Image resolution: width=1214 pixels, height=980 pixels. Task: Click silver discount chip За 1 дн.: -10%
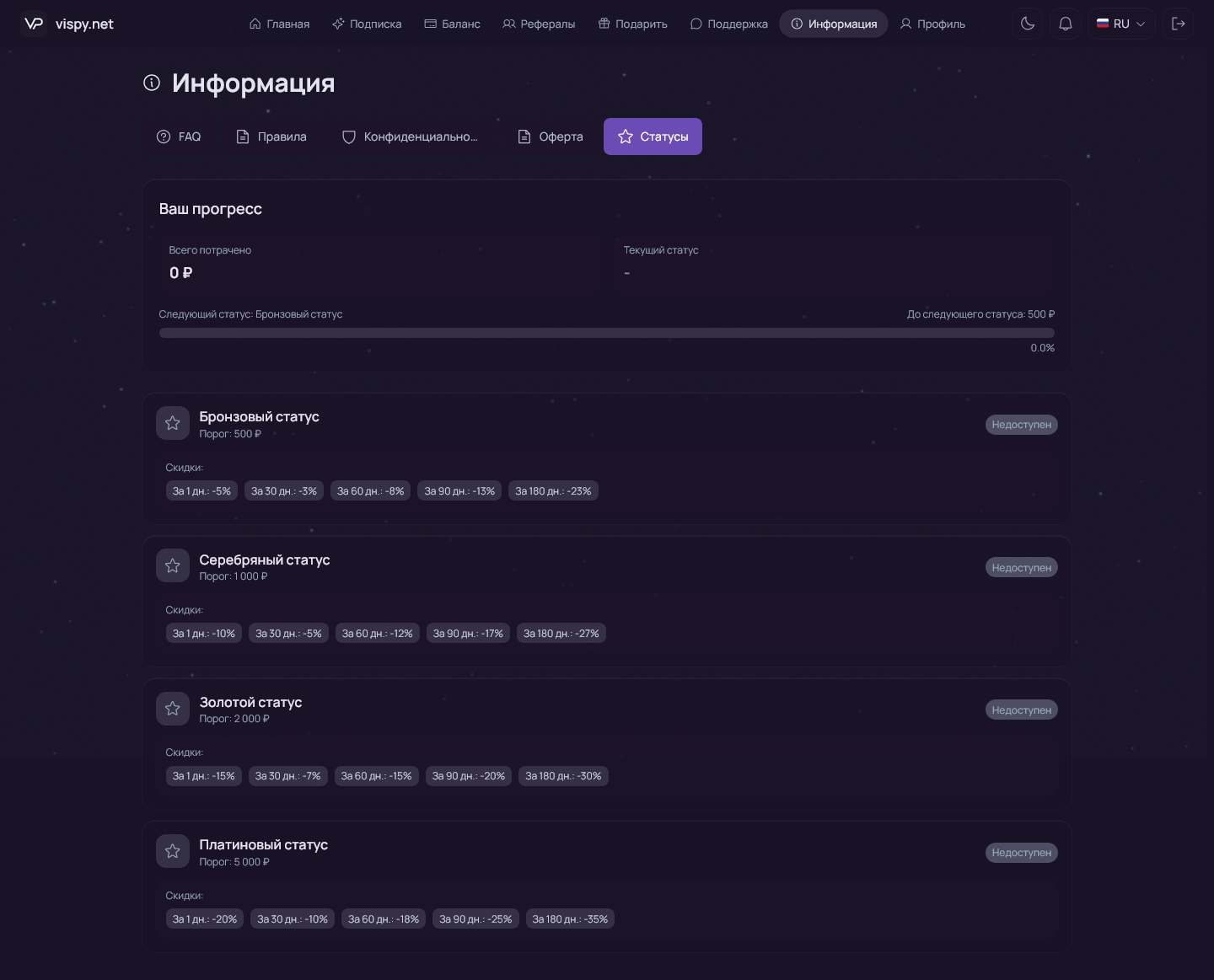tap(204, 634)
